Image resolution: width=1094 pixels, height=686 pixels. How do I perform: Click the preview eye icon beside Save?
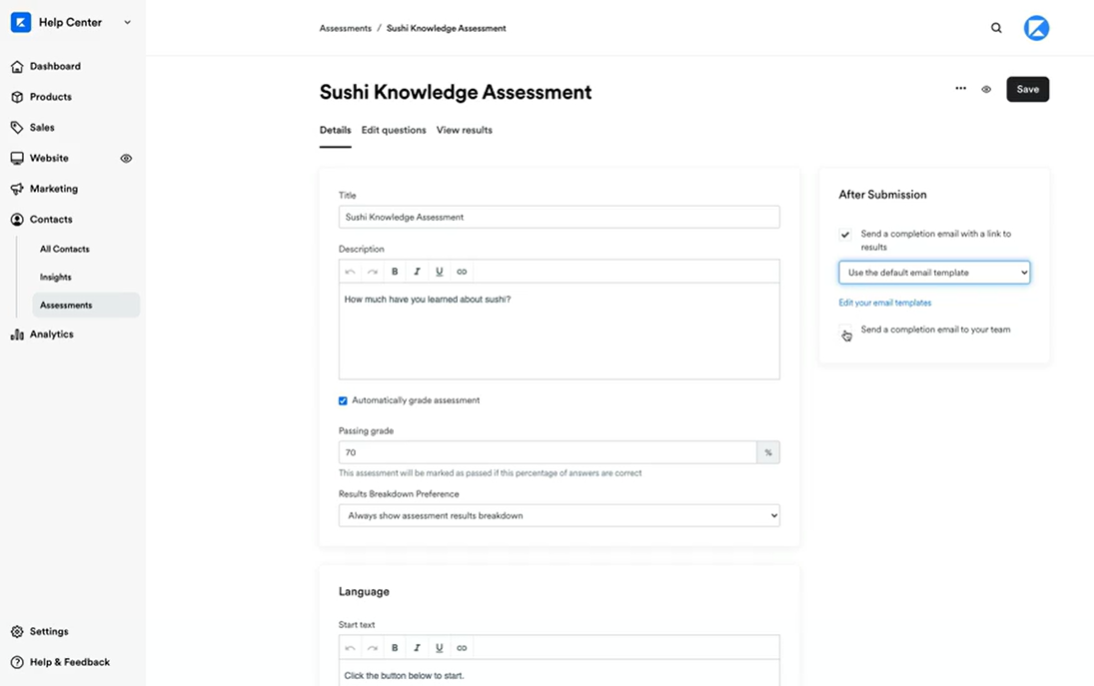[986, 90]
